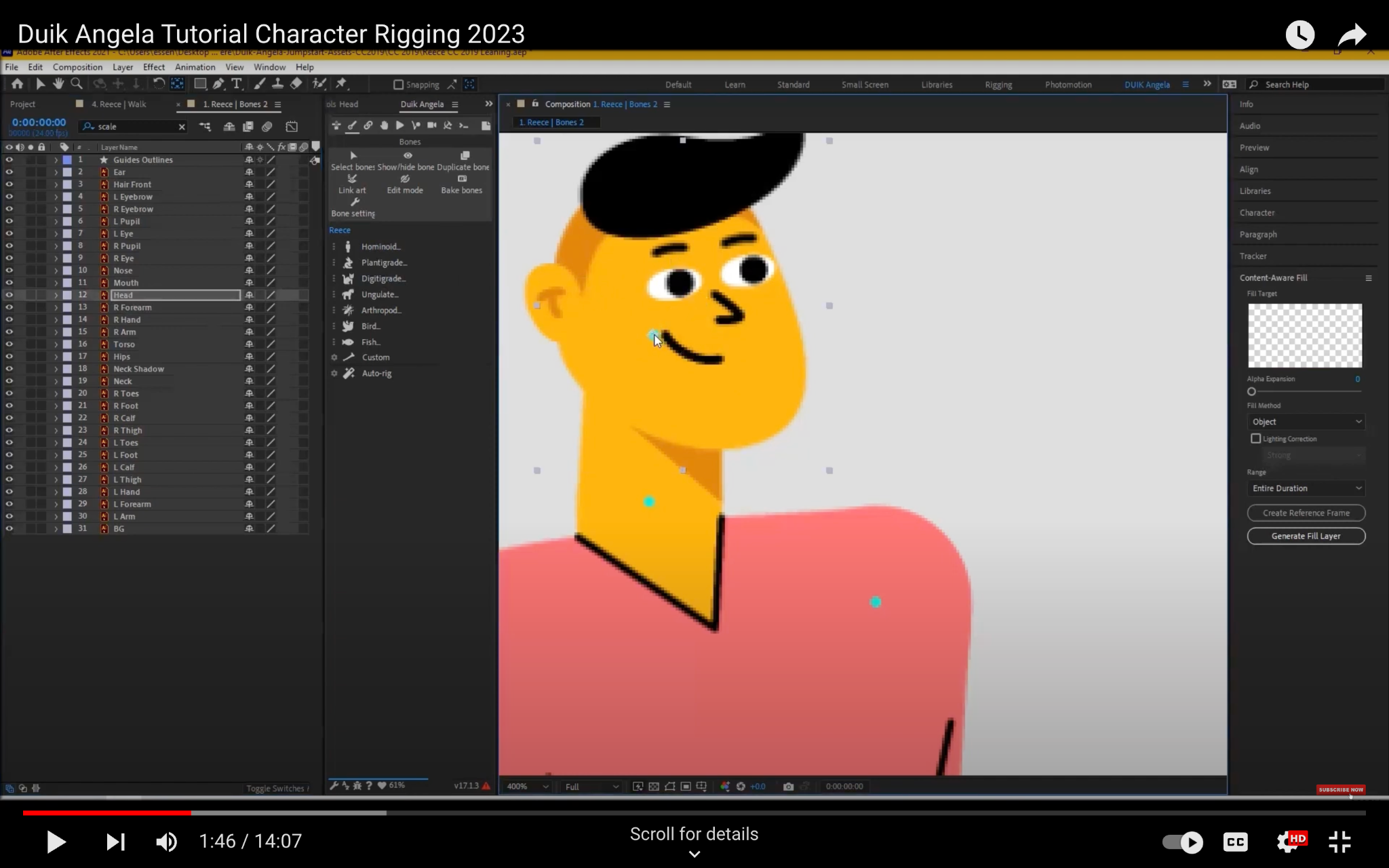Screen dimensions: 1389x868
Task: Click the Select bones icon
Action: tap(353, 156)
